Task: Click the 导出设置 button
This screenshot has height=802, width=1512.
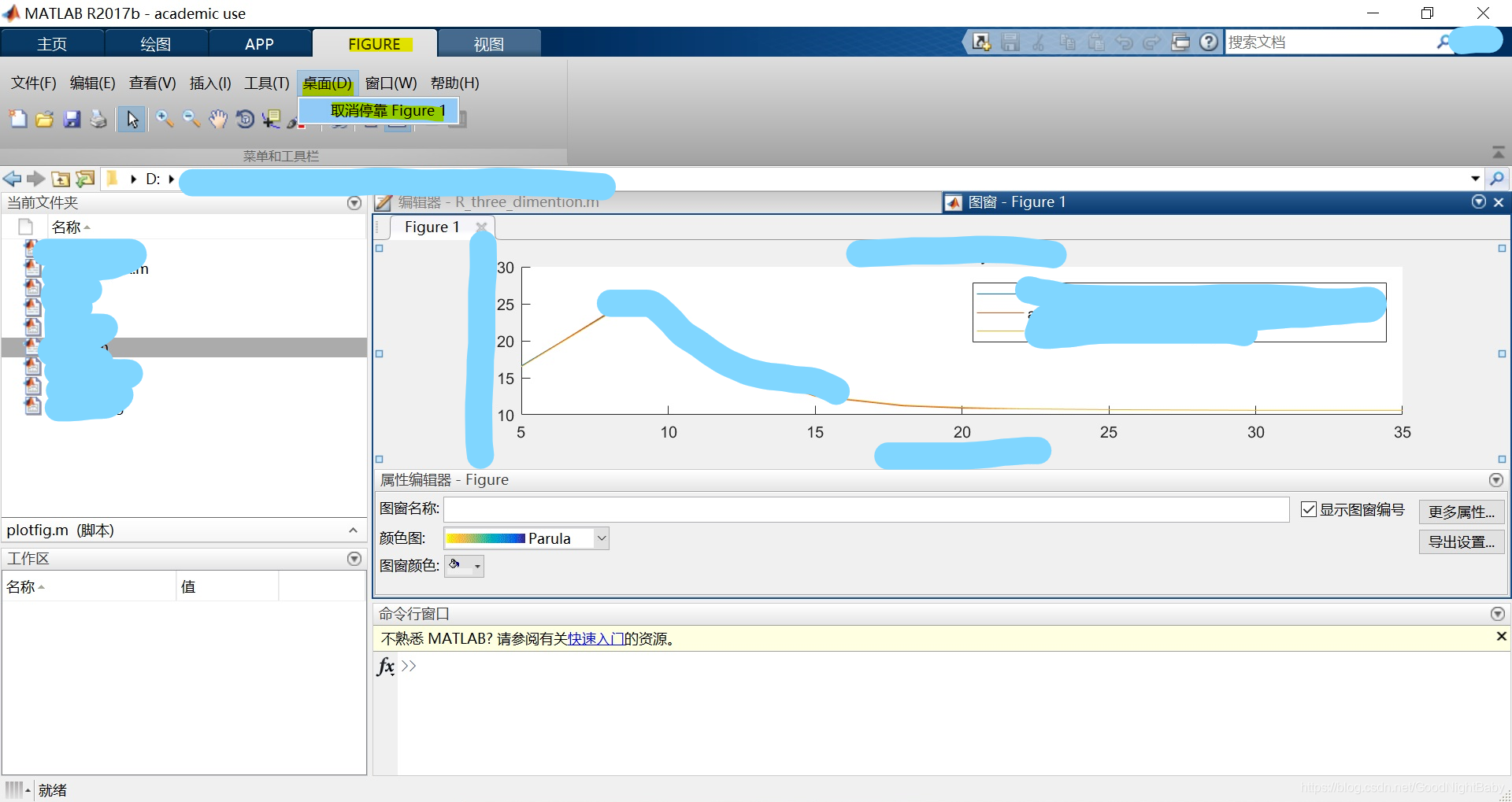Action: point(1462,541)
